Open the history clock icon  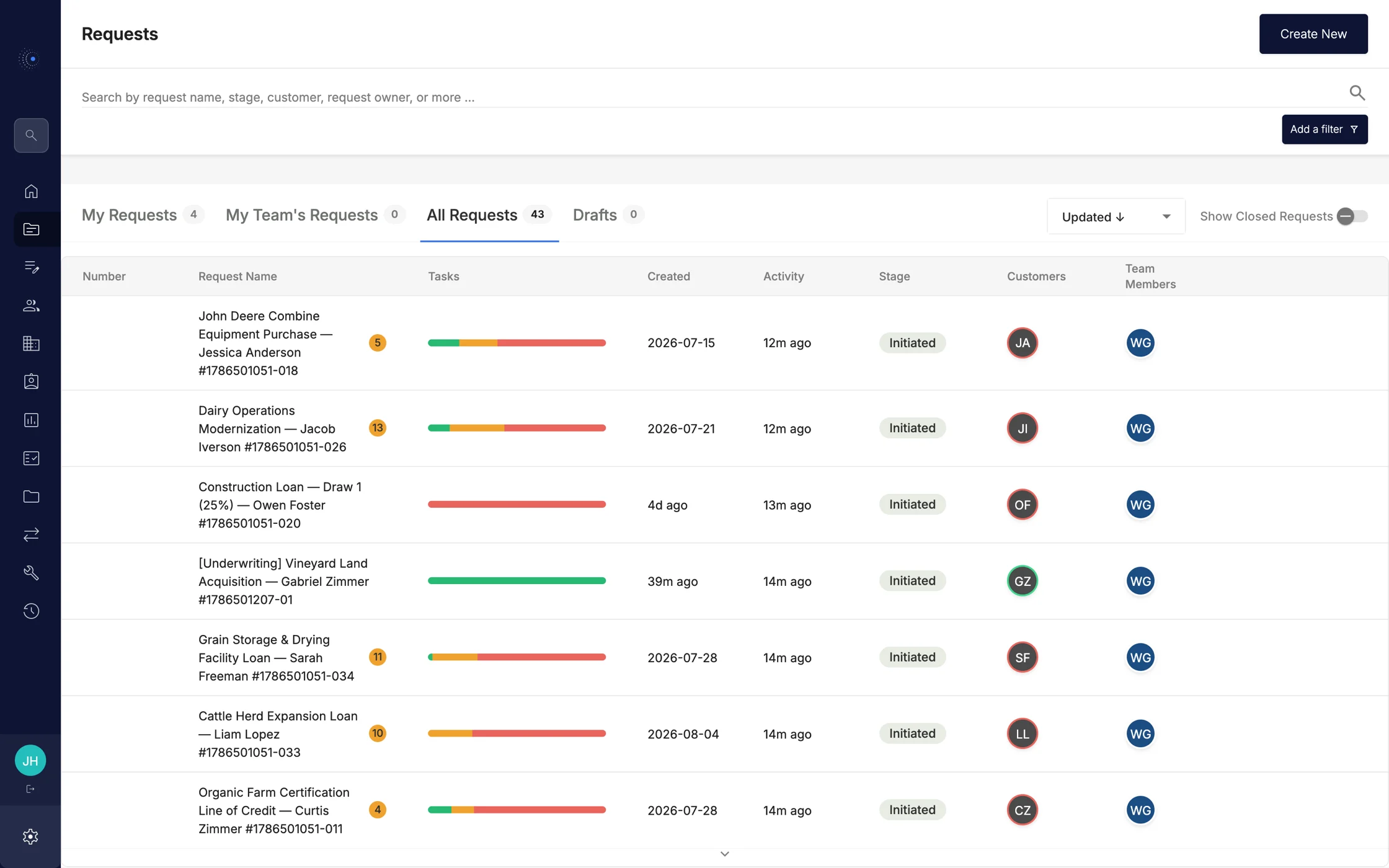31,611
